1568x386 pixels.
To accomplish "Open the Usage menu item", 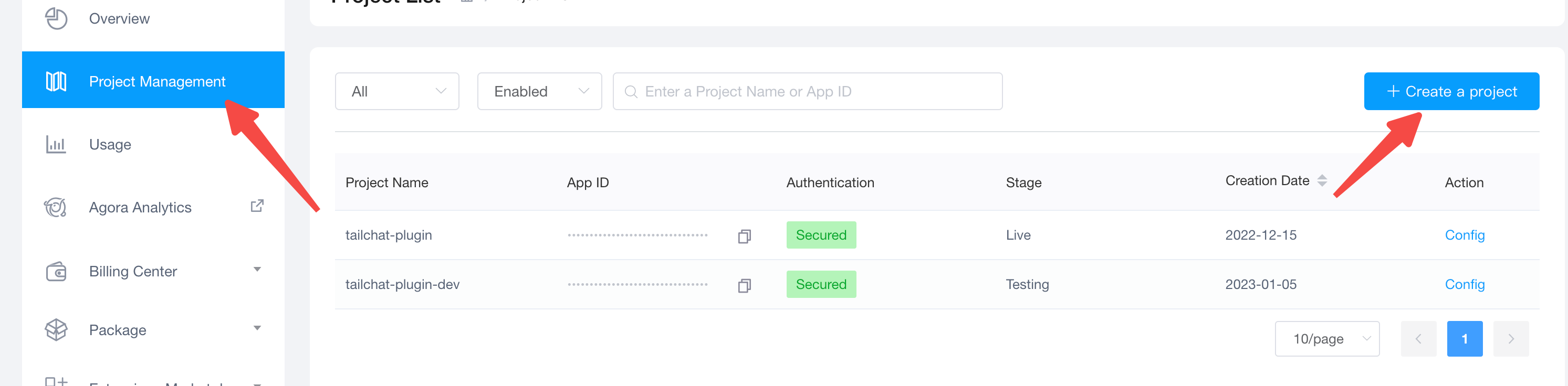I will (110, 145).
